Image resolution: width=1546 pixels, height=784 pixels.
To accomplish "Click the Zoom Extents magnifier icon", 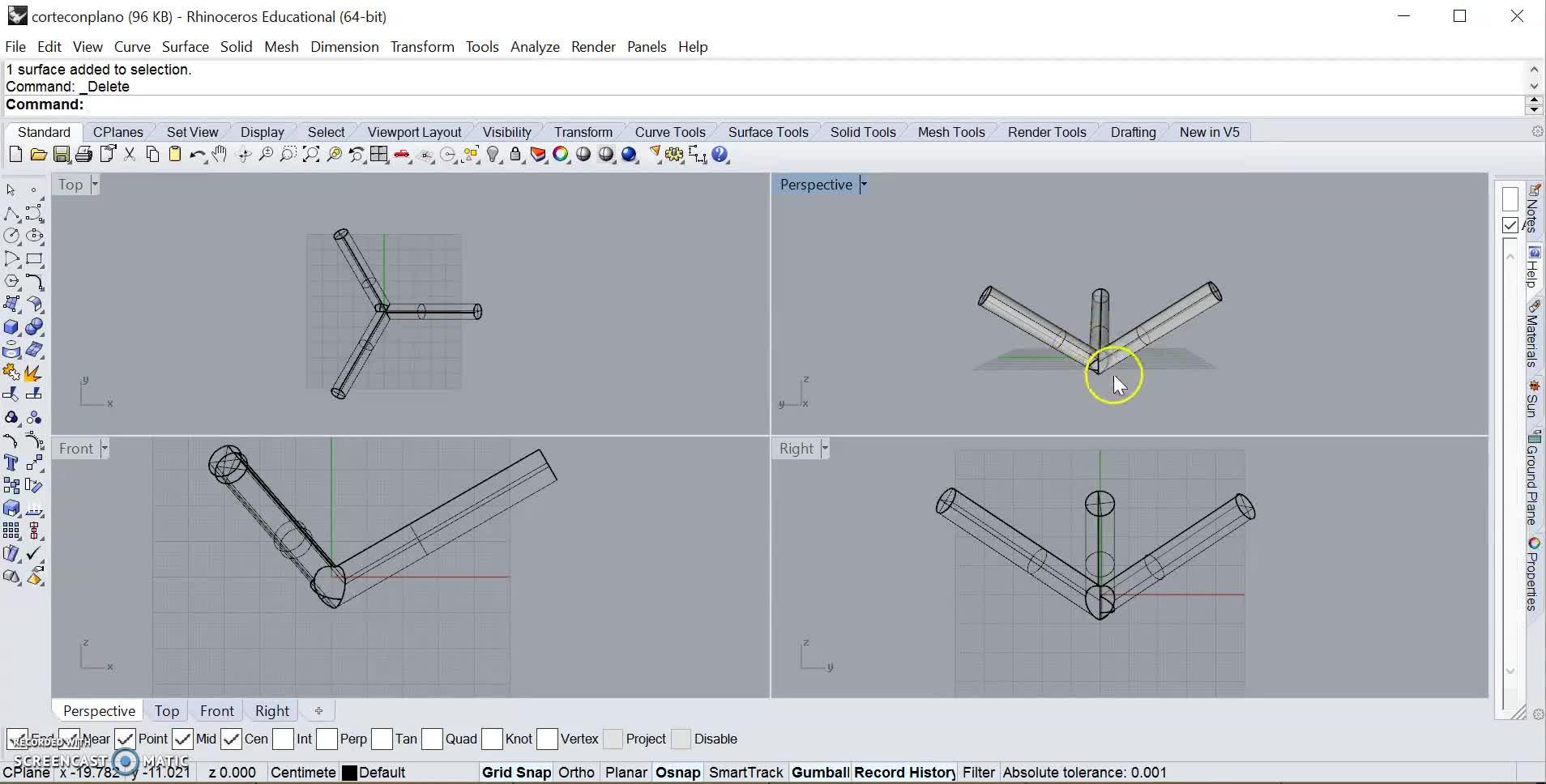I will (310, 155).
